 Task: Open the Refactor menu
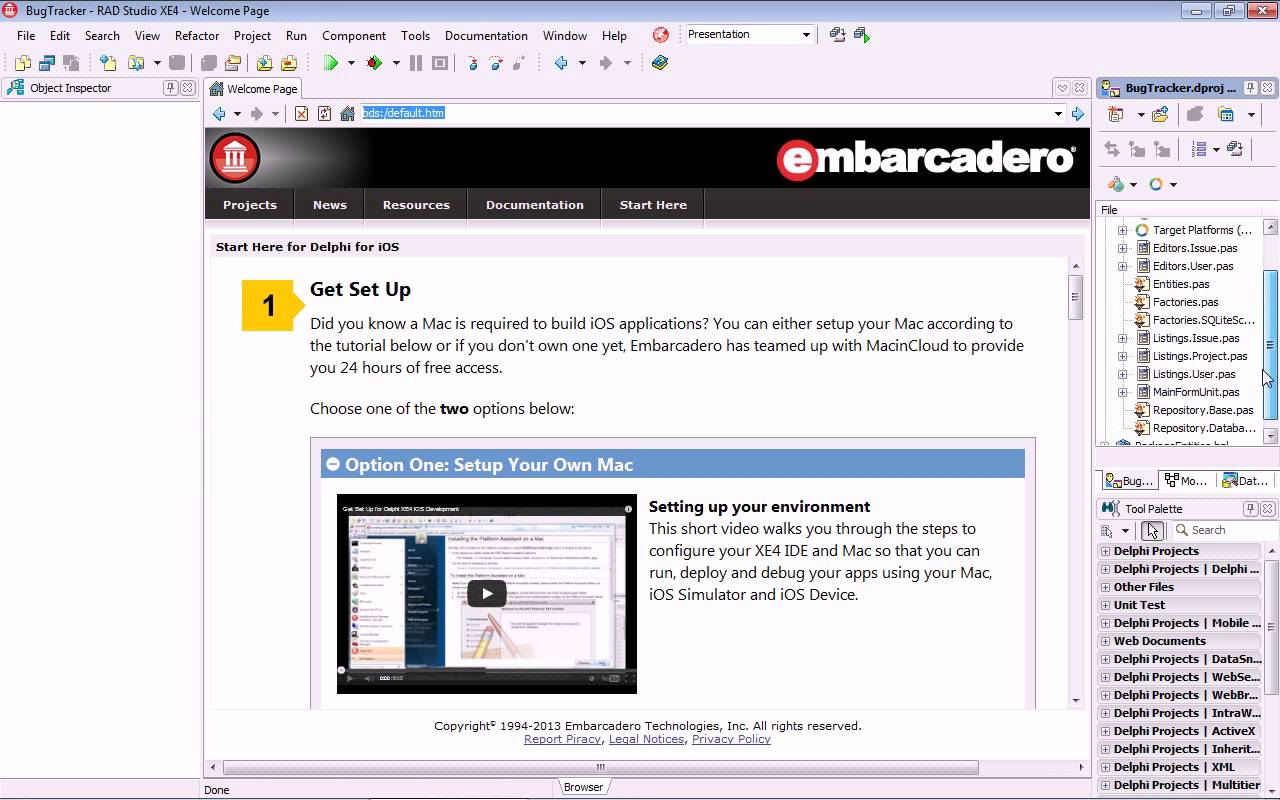pos(196,36)
